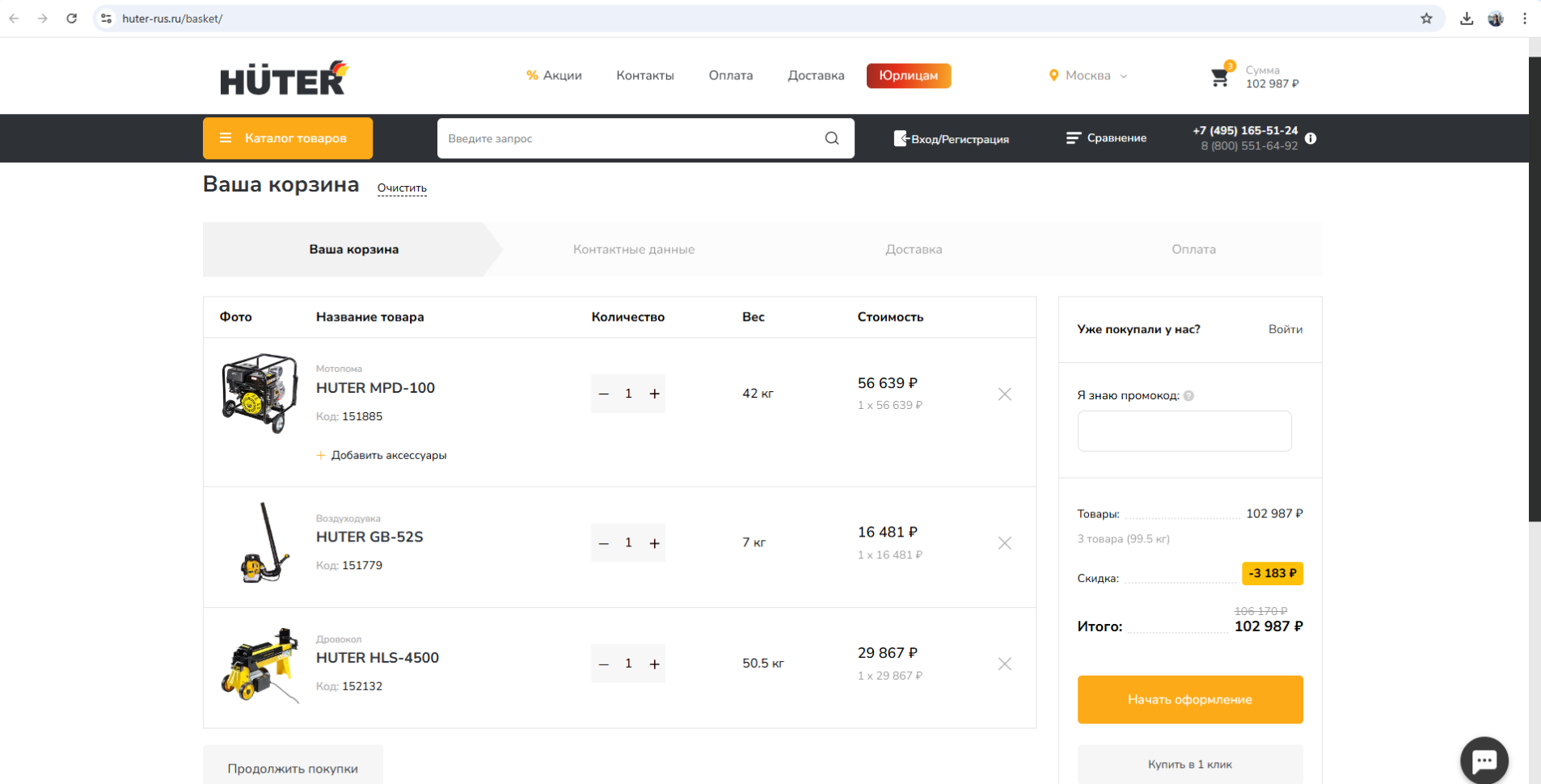The image size is (1541, 784).
Task: Click the product code 151885
Action: tap(362, 416)
